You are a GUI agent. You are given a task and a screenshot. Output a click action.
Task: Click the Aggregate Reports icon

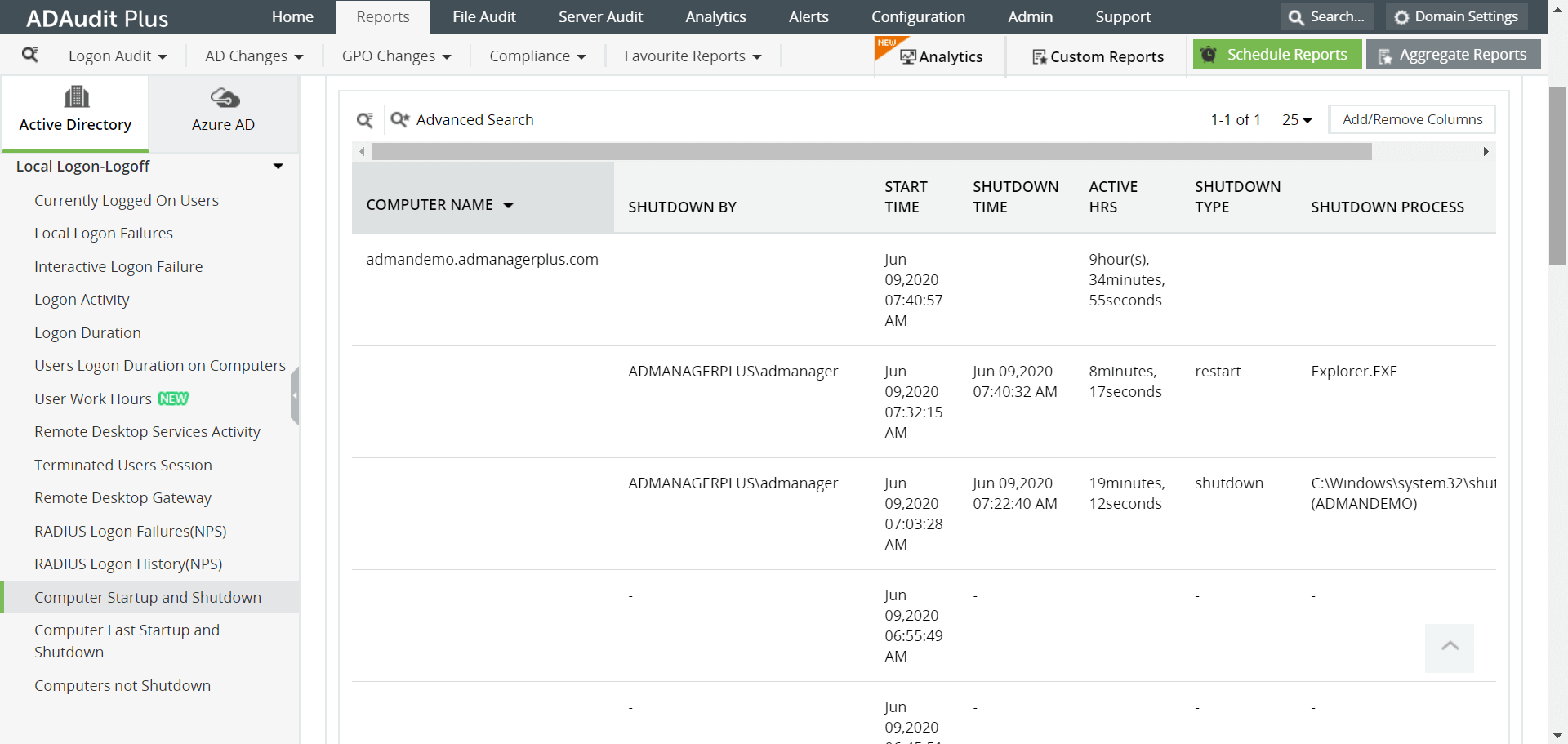[1385, 56]
